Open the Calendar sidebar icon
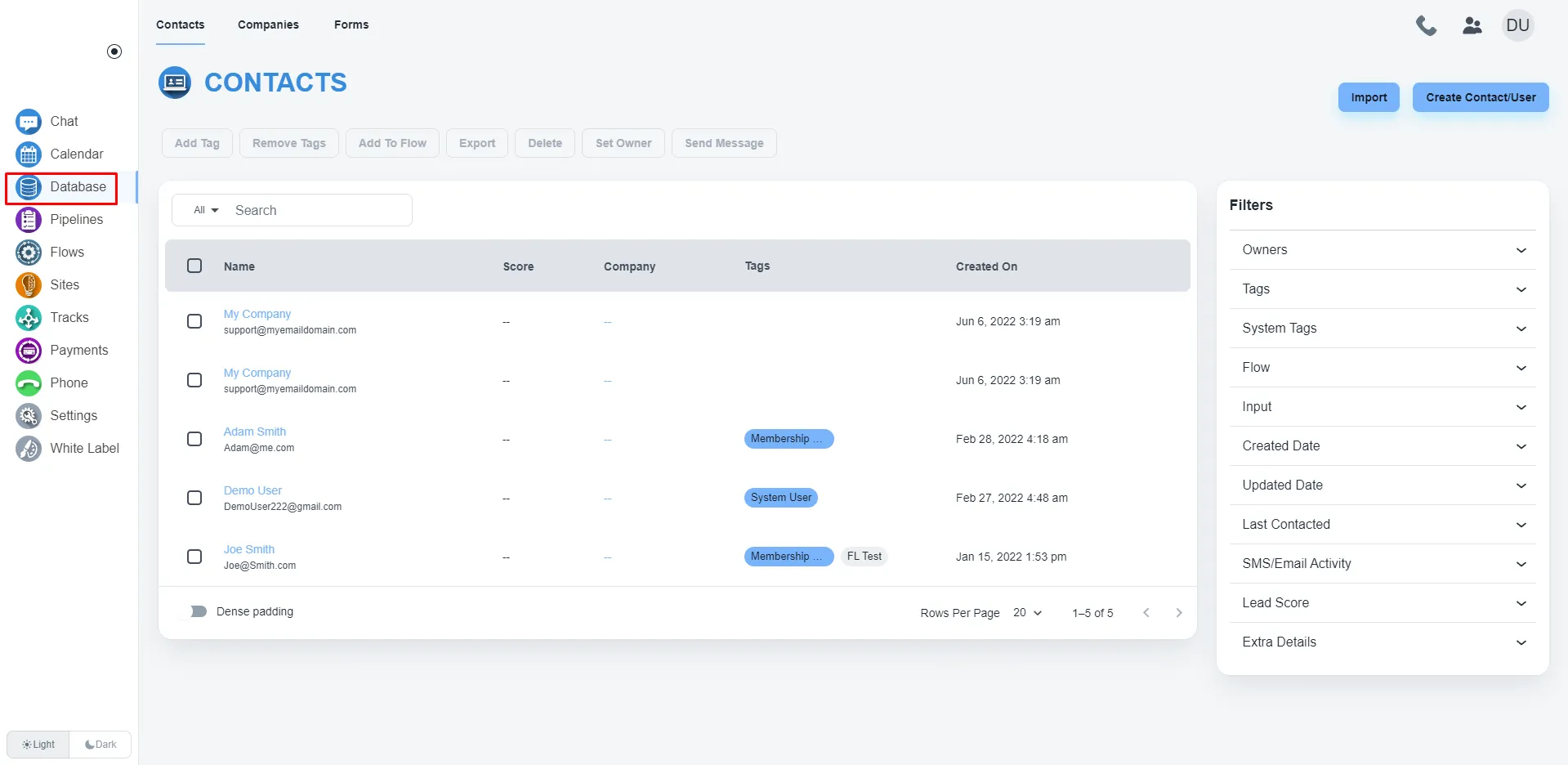This screenshot has width=1568, height=765. click(29, 154)
